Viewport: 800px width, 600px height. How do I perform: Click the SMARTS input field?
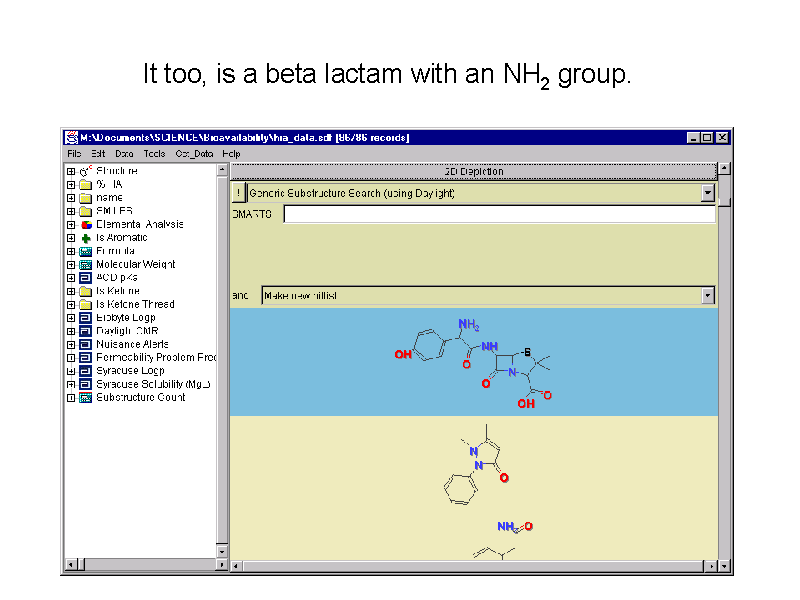click(499, 214)
